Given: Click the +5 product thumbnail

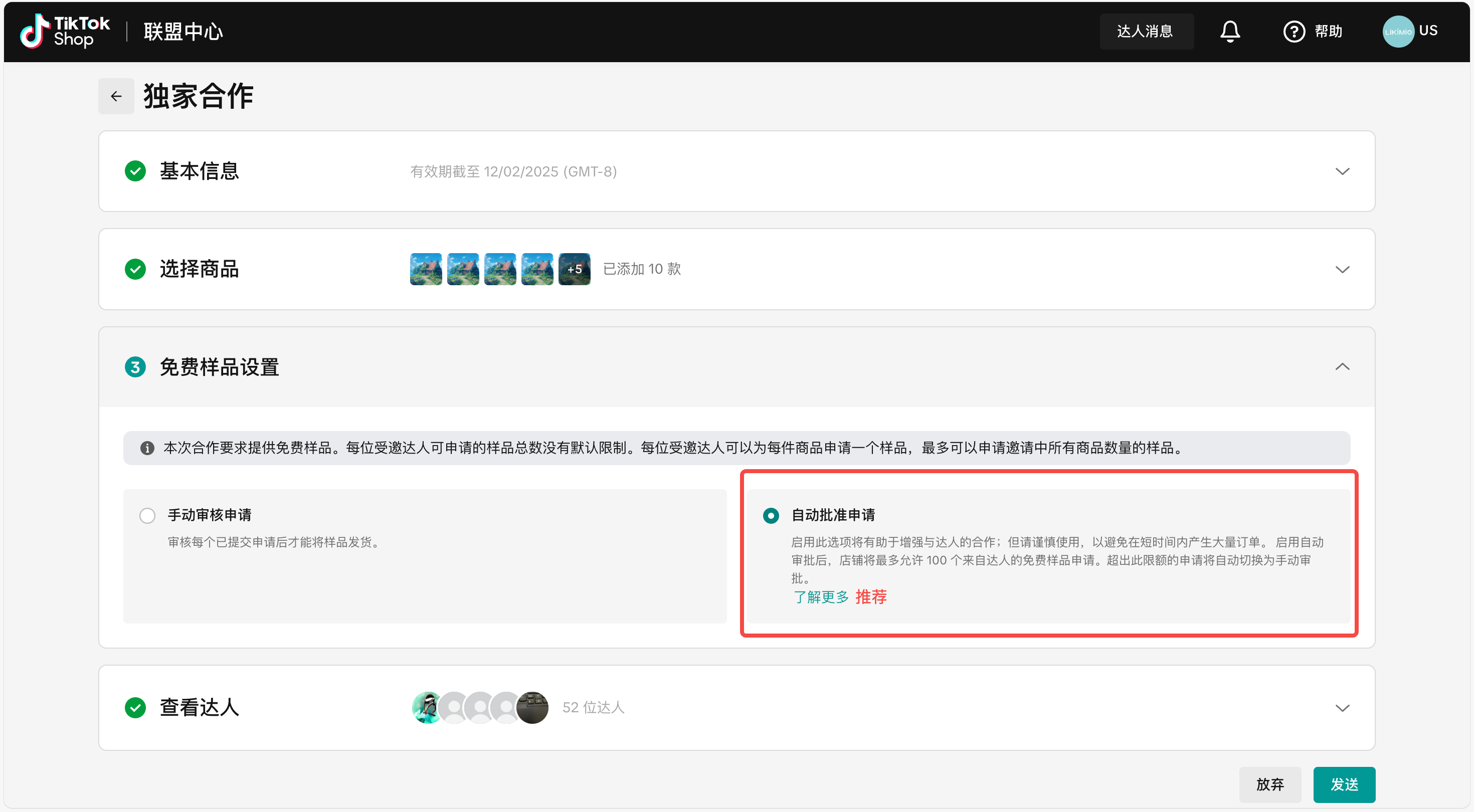Looking at the screenshot, I should click(574, 269).
